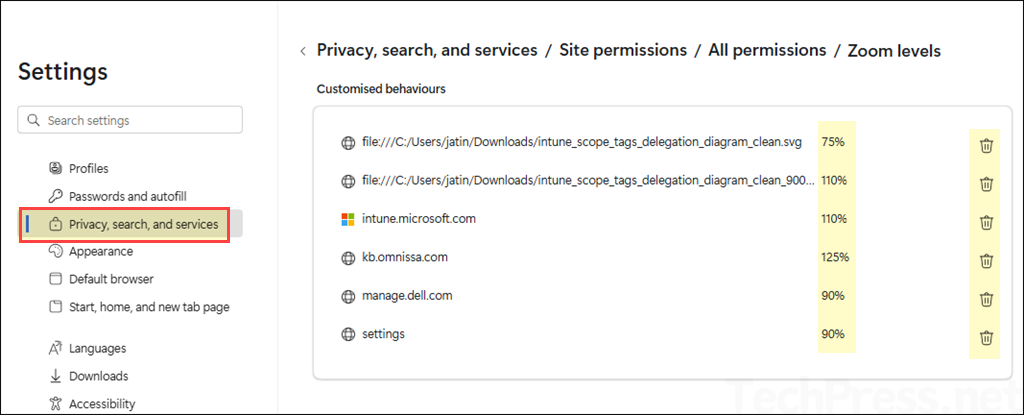Open Appearance settings
Viewport: 1024px width, 415px height.
(101, 252)
